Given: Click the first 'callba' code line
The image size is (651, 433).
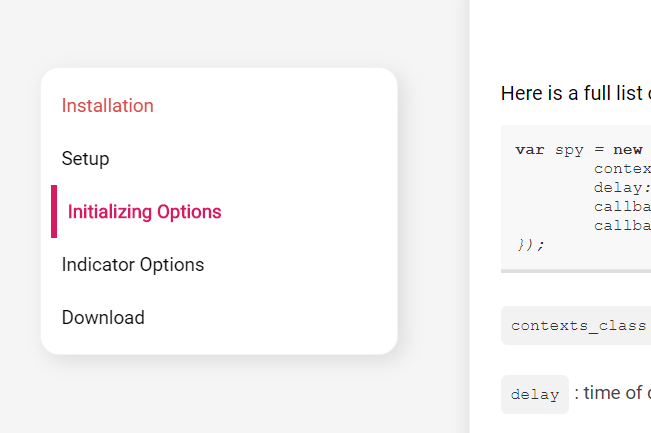Looking at the screenshot, I should (x=622, y=206).
